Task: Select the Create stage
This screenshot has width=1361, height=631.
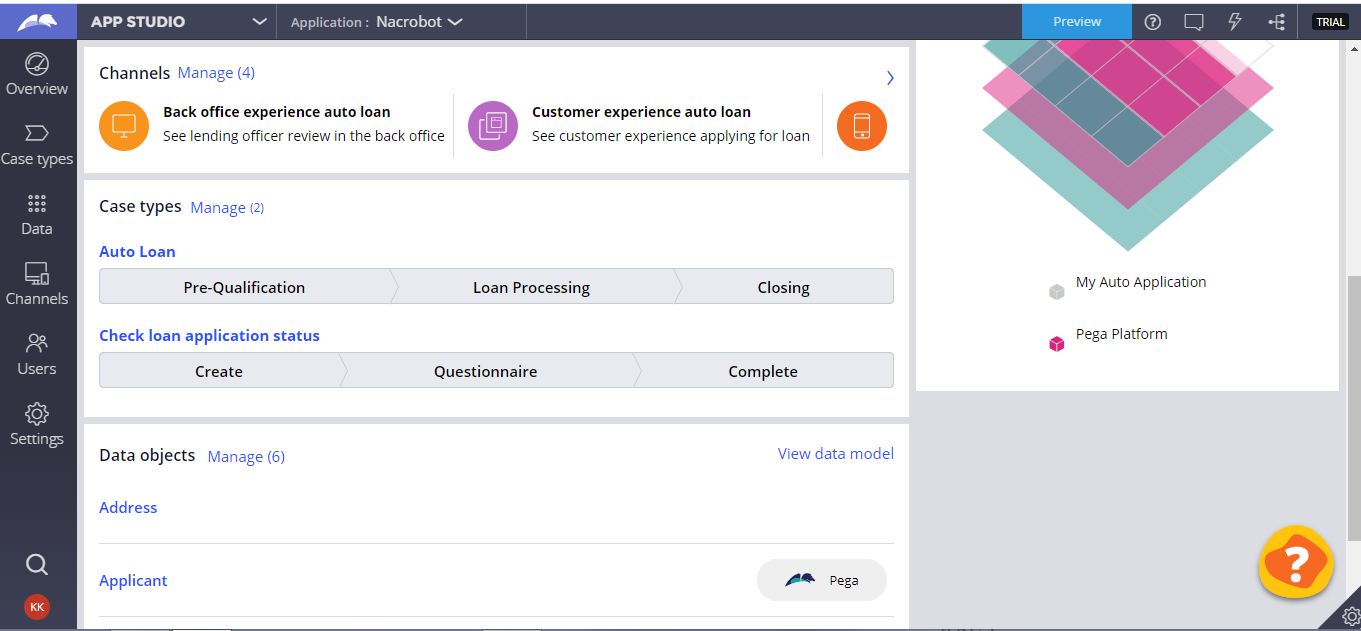Action: click(219, 371)
